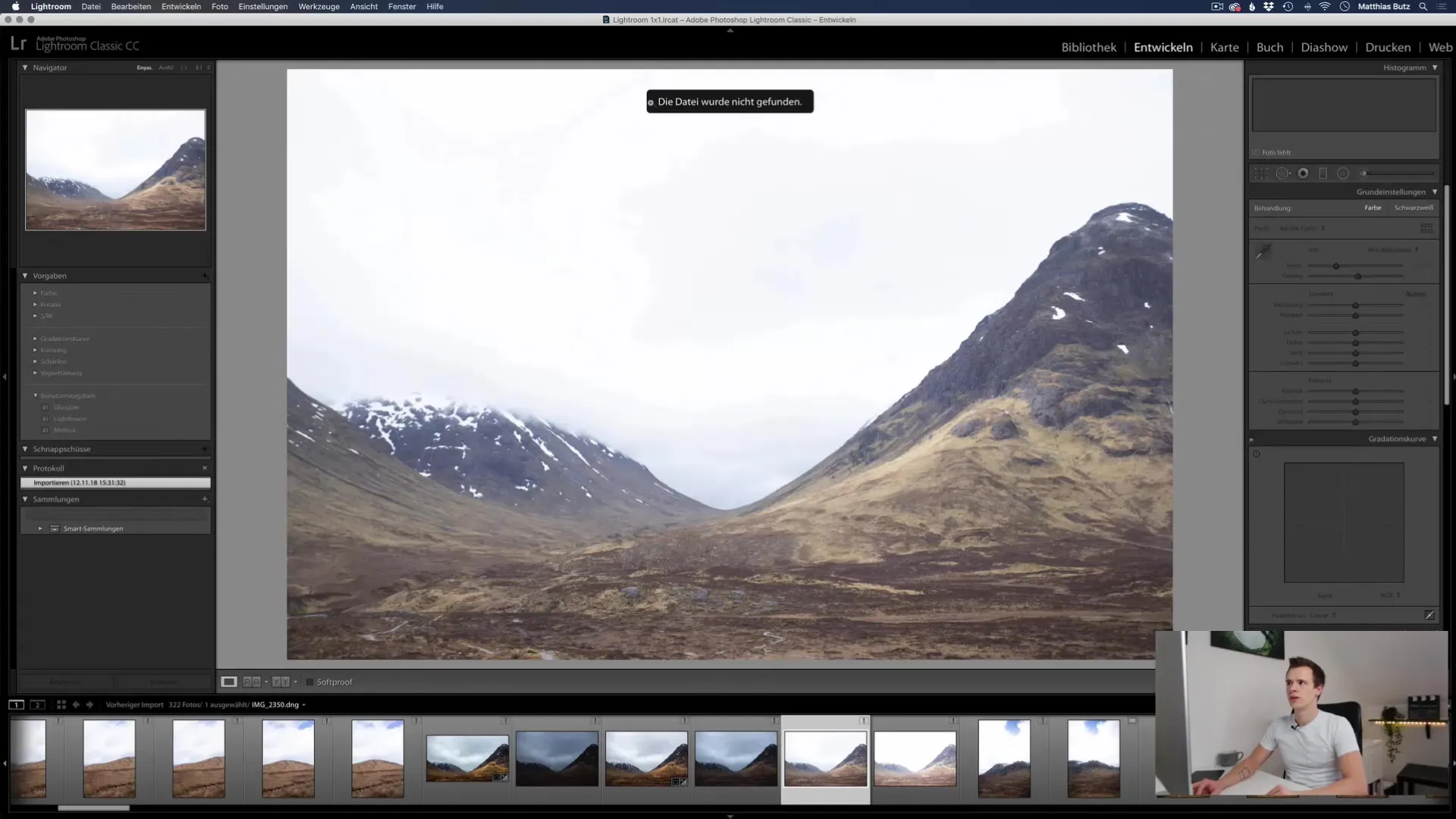Image resolution: width=1456 pixels, height=819 pixels.
Task: Show main window display 1
Action: (16, 704)
